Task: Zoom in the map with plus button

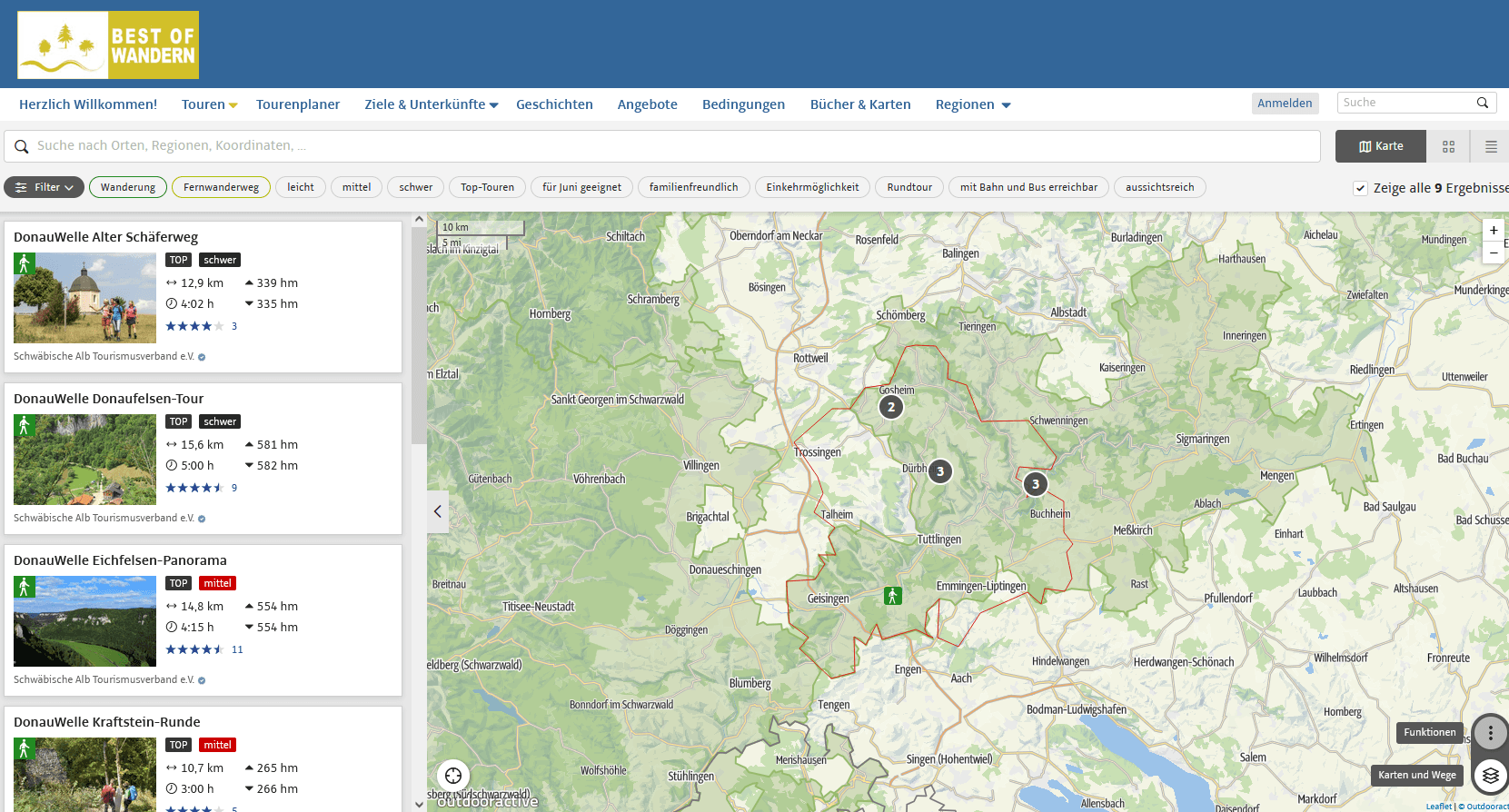Action: tap(1494, 230)
